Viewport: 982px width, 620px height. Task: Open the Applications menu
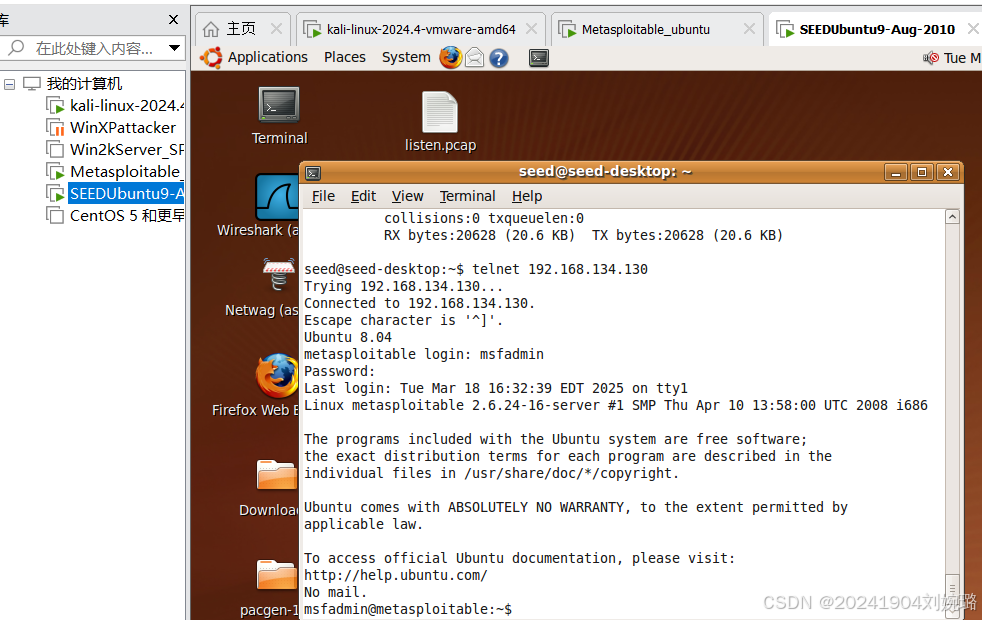coord(267,57)
